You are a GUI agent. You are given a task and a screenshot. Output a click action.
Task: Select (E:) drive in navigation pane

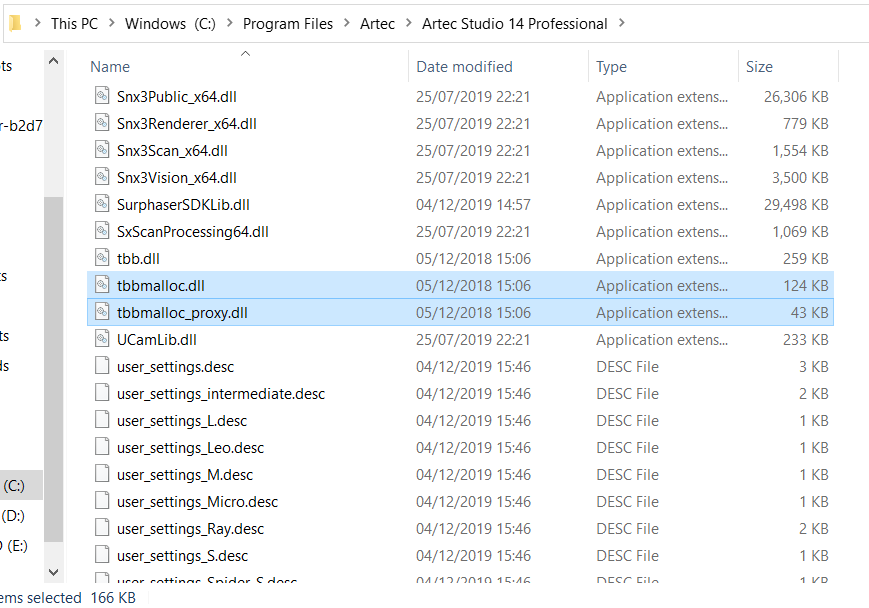[17, 546]
